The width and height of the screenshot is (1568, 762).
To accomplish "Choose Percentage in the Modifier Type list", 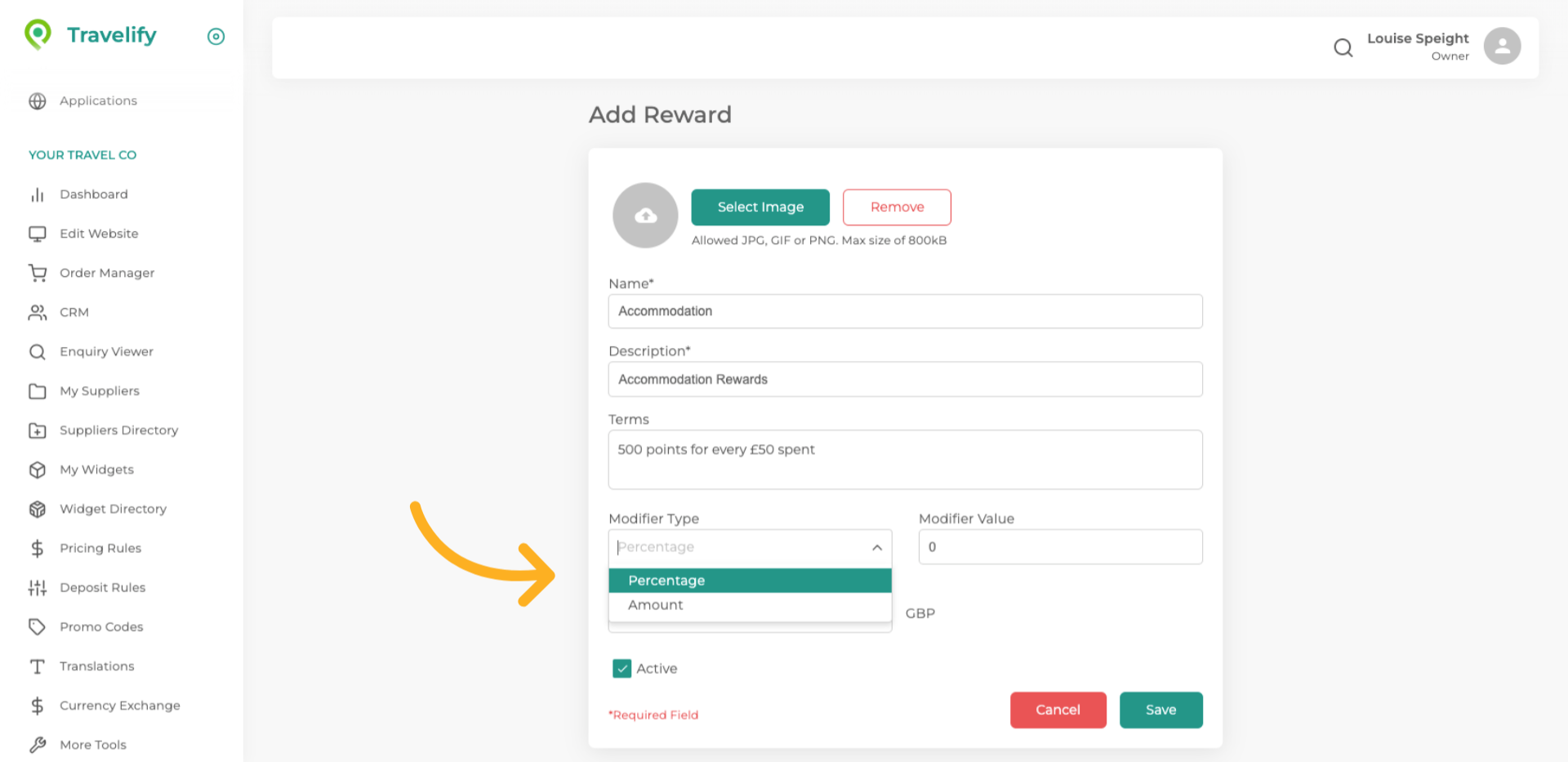I will (x=666, y=580).
